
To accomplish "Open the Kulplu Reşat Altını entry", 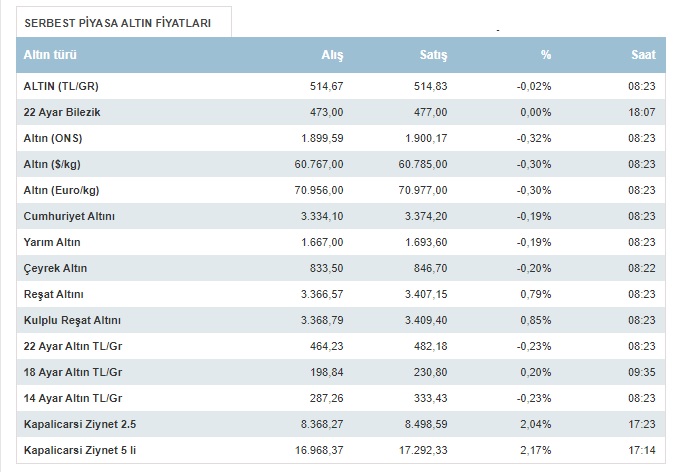I will (72, 320).
